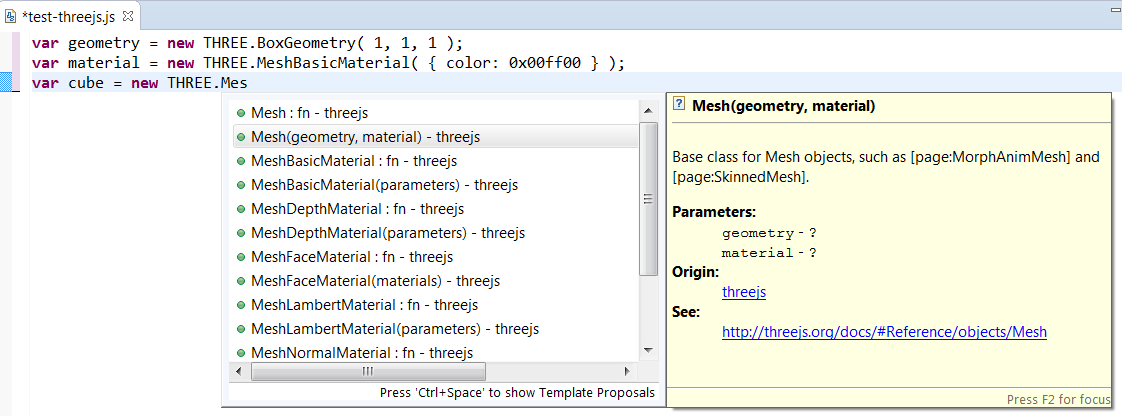The width and height of the screenshot is (1122, 416).
Task: Click the 'material - ?' parameter entry
Action: click(x=769, y=253)
